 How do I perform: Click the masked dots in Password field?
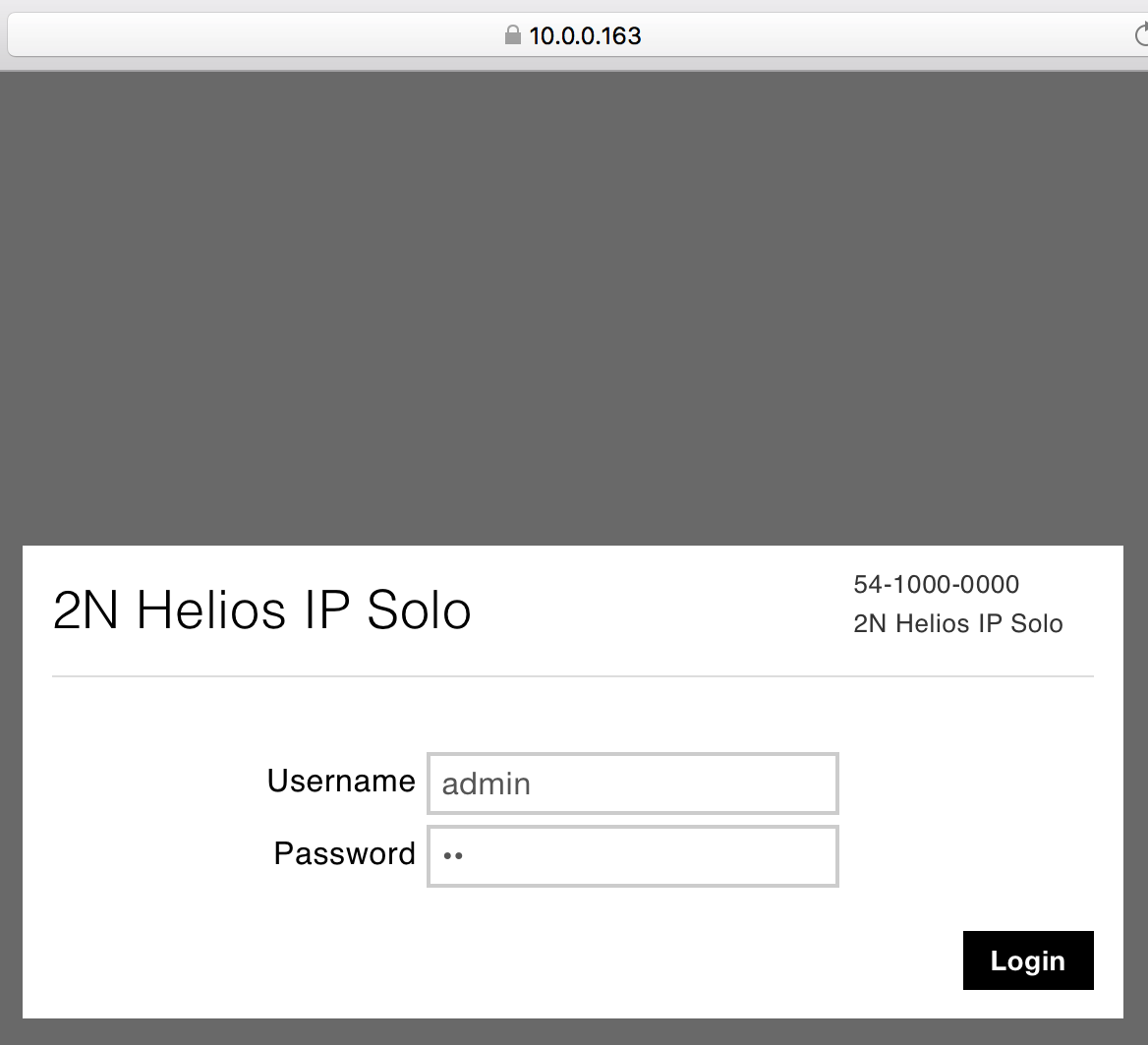pos(452,856)
